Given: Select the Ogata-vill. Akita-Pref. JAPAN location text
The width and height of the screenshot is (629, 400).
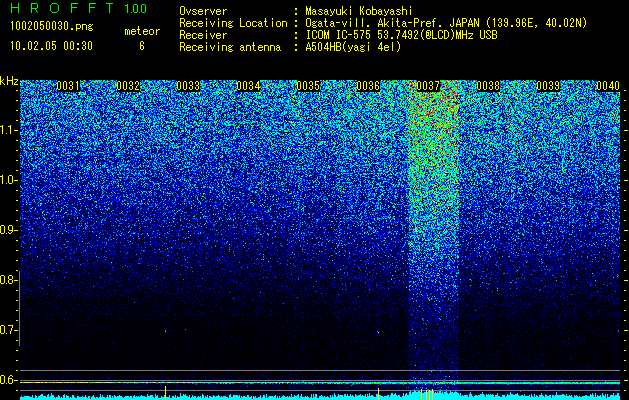Looking at the screenshot, I should [x=446, y=23].
